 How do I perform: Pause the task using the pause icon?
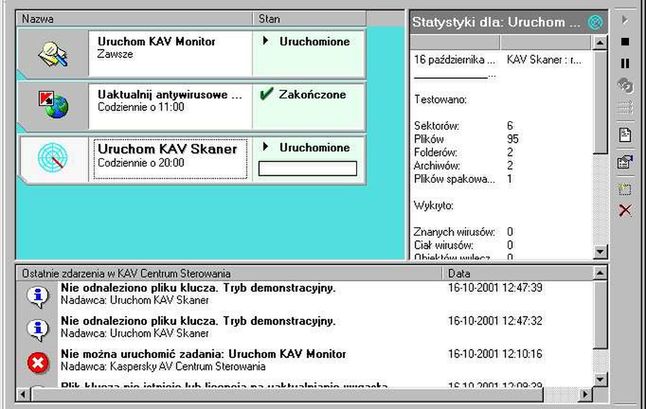[x=625, y=63]
